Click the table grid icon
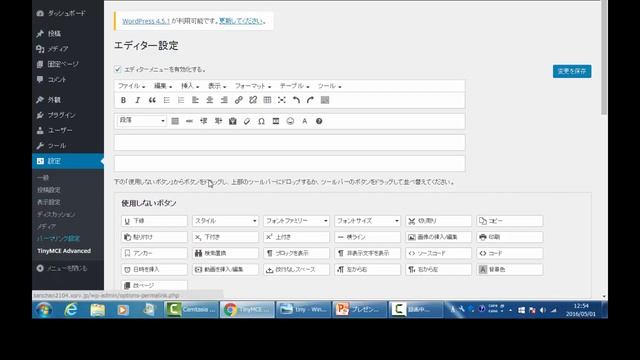The height and width of the screenshot is (360, 640). point(267,100)
